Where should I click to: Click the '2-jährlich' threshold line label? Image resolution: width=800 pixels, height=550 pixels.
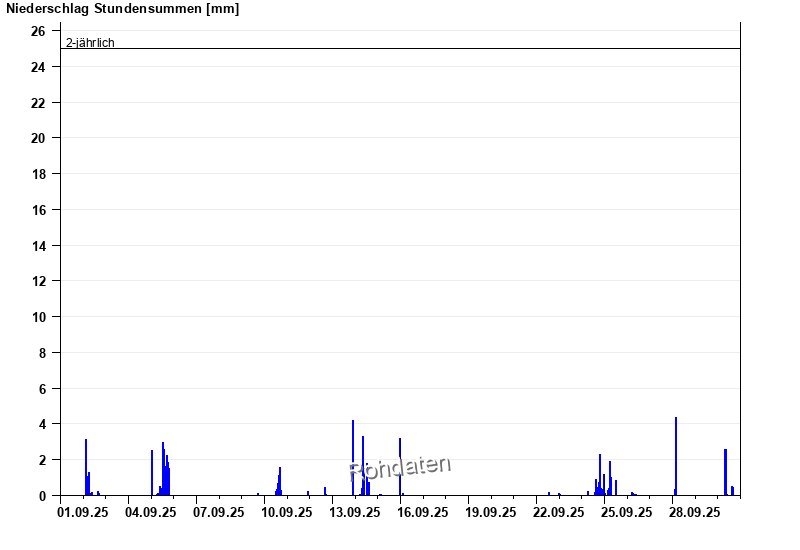tap(90, 42)
